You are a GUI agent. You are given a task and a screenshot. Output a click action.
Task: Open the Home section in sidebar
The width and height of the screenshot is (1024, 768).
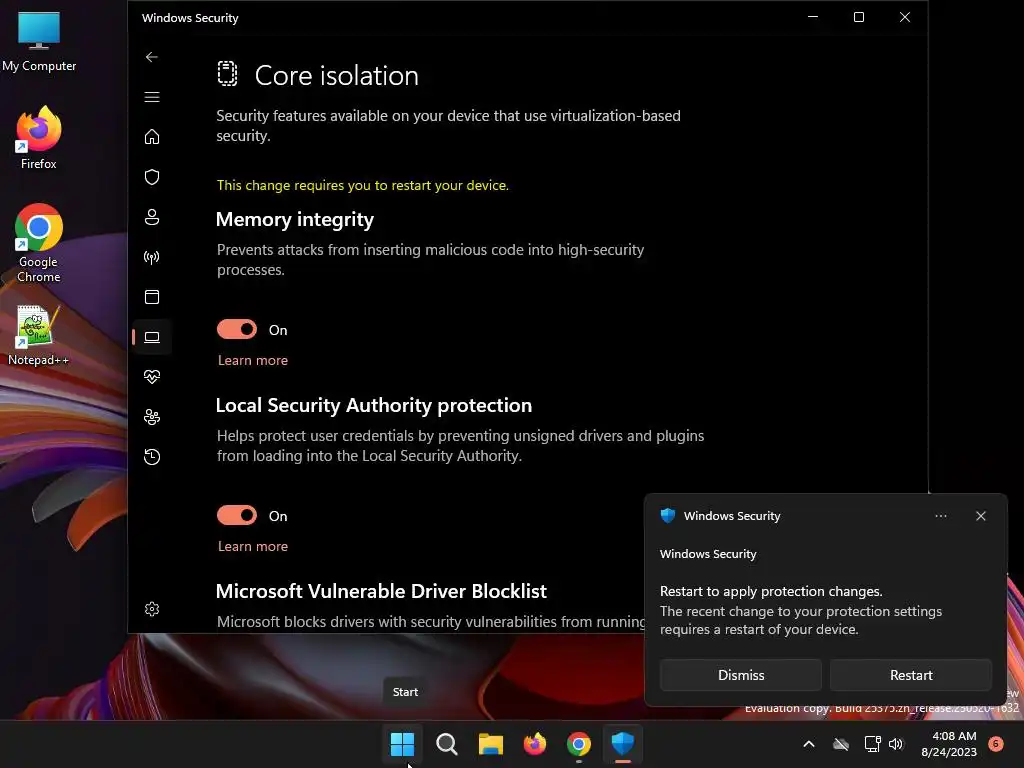(x=152, y=137)
